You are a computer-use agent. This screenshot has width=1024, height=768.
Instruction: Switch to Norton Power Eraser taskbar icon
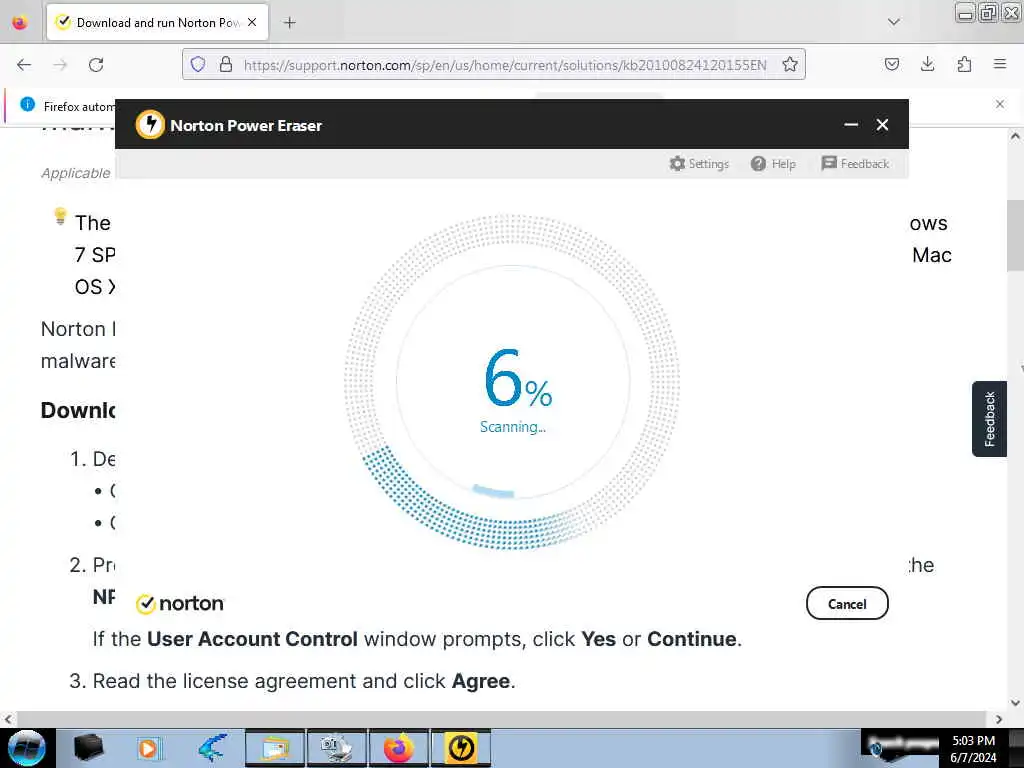point(460,748)
